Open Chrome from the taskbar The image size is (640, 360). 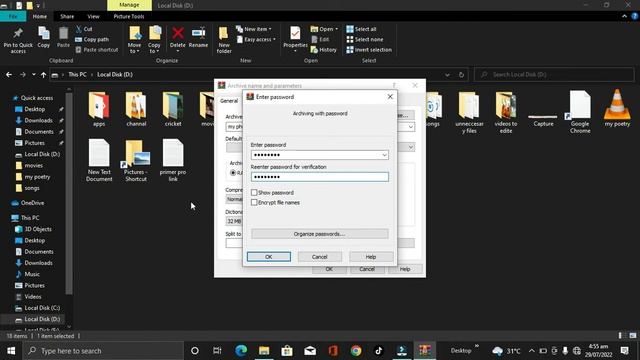click(x=356, y=350)
